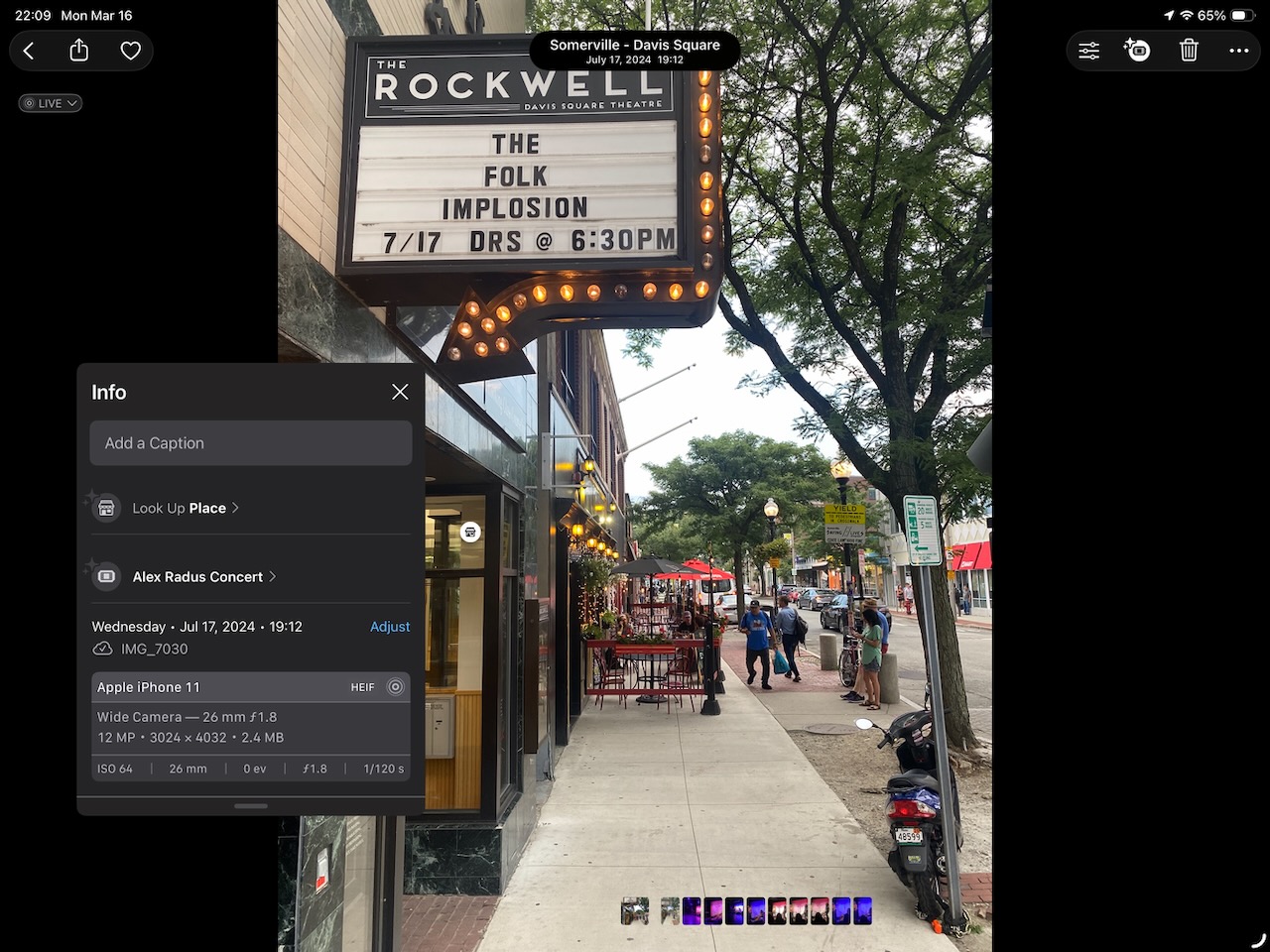Tap the Visual Look Up badge on the storefront
This screenshot has width=1270, height=952.
pyautogui.click(x=468, y=533)
